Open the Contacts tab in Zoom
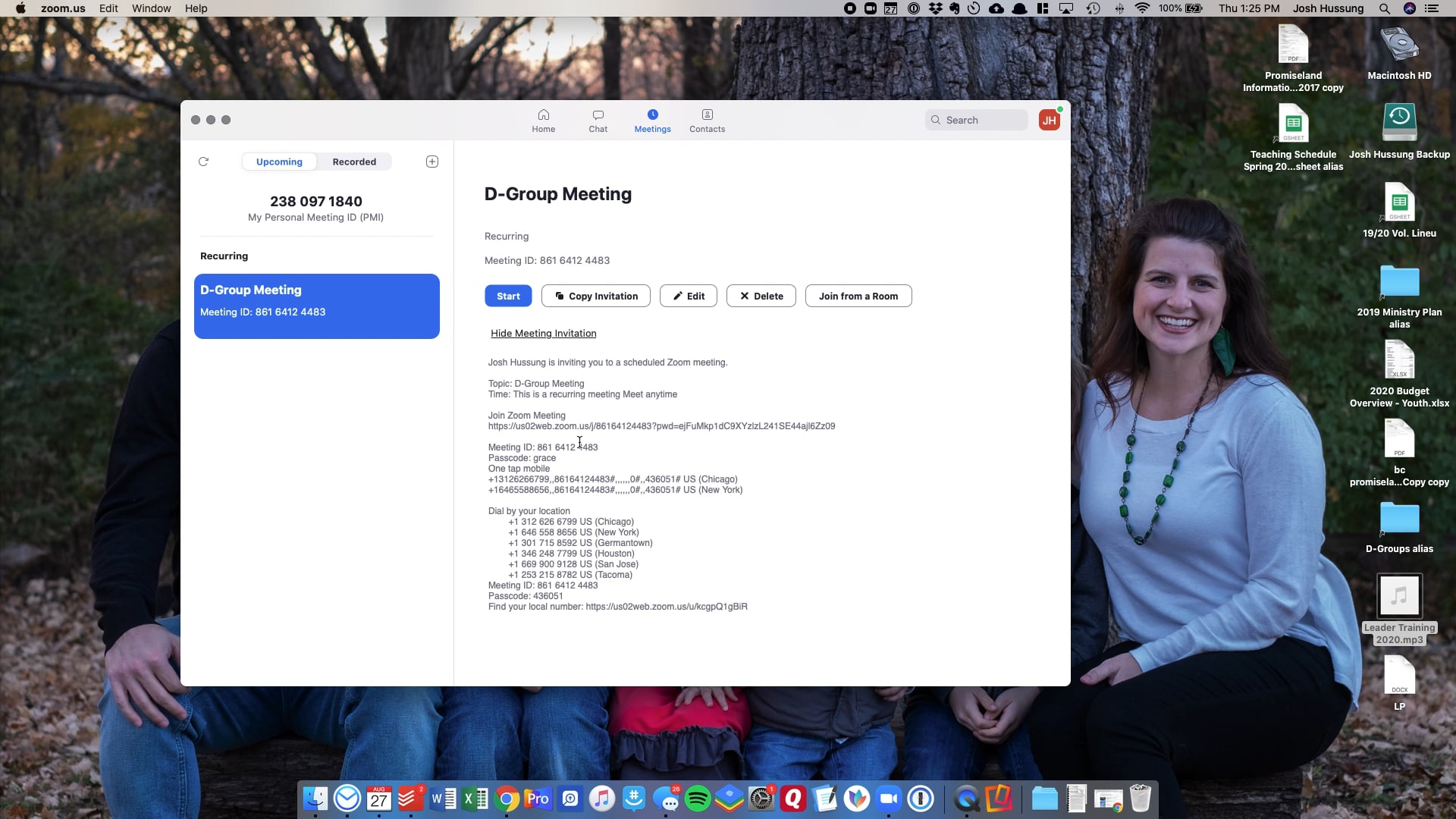The width and height of the screenshot is (1456, 819). [707, 121]
